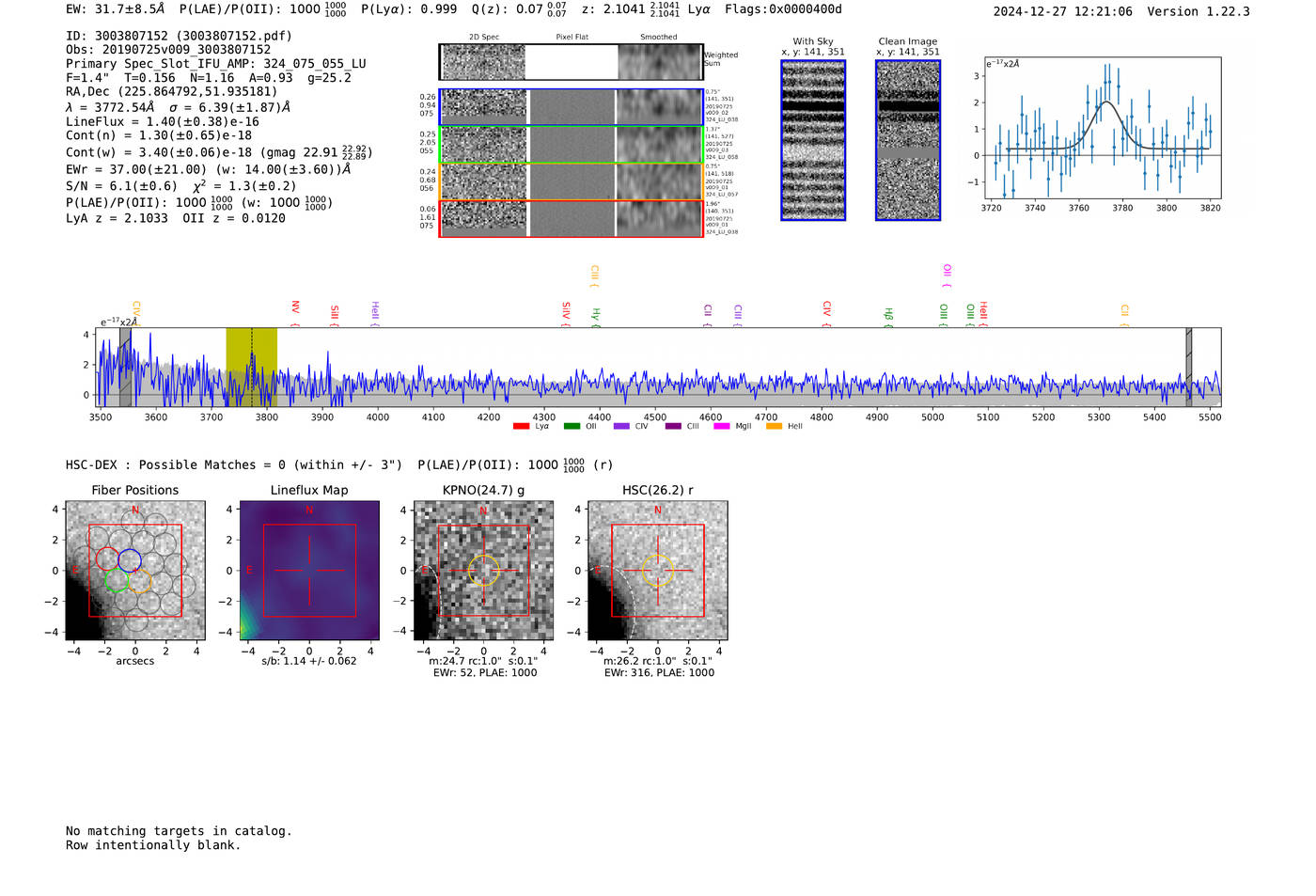
Task: Click the red fiber circle in Fiber Positions
Action: pos(107,558)
